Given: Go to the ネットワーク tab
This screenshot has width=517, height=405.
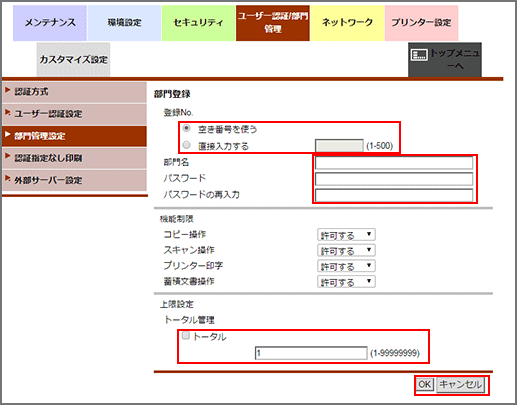Looking at the screenshot, I should (347, 23).
